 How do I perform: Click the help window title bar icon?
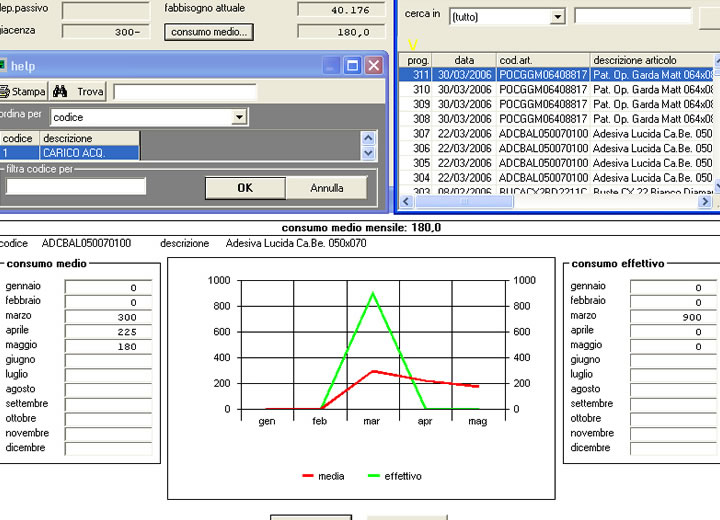2,66
